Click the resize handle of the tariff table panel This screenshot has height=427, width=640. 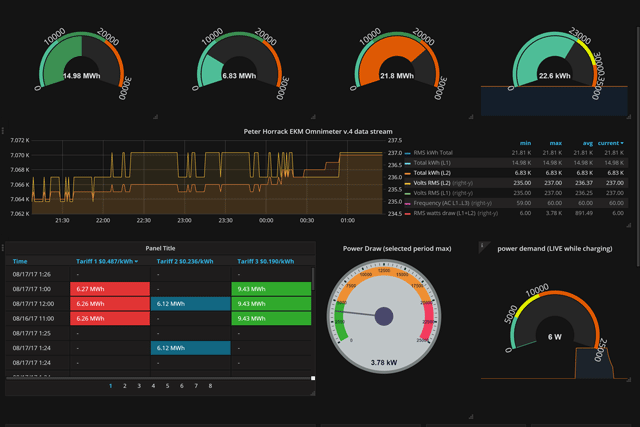pos(313,379)
